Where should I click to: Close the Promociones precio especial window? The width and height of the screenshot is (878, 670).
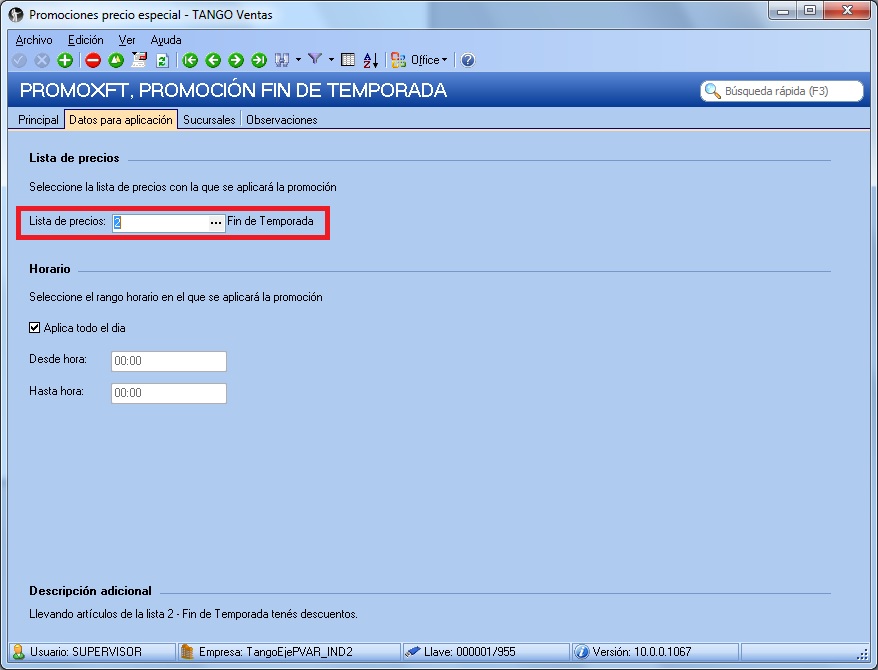(847, 11)
